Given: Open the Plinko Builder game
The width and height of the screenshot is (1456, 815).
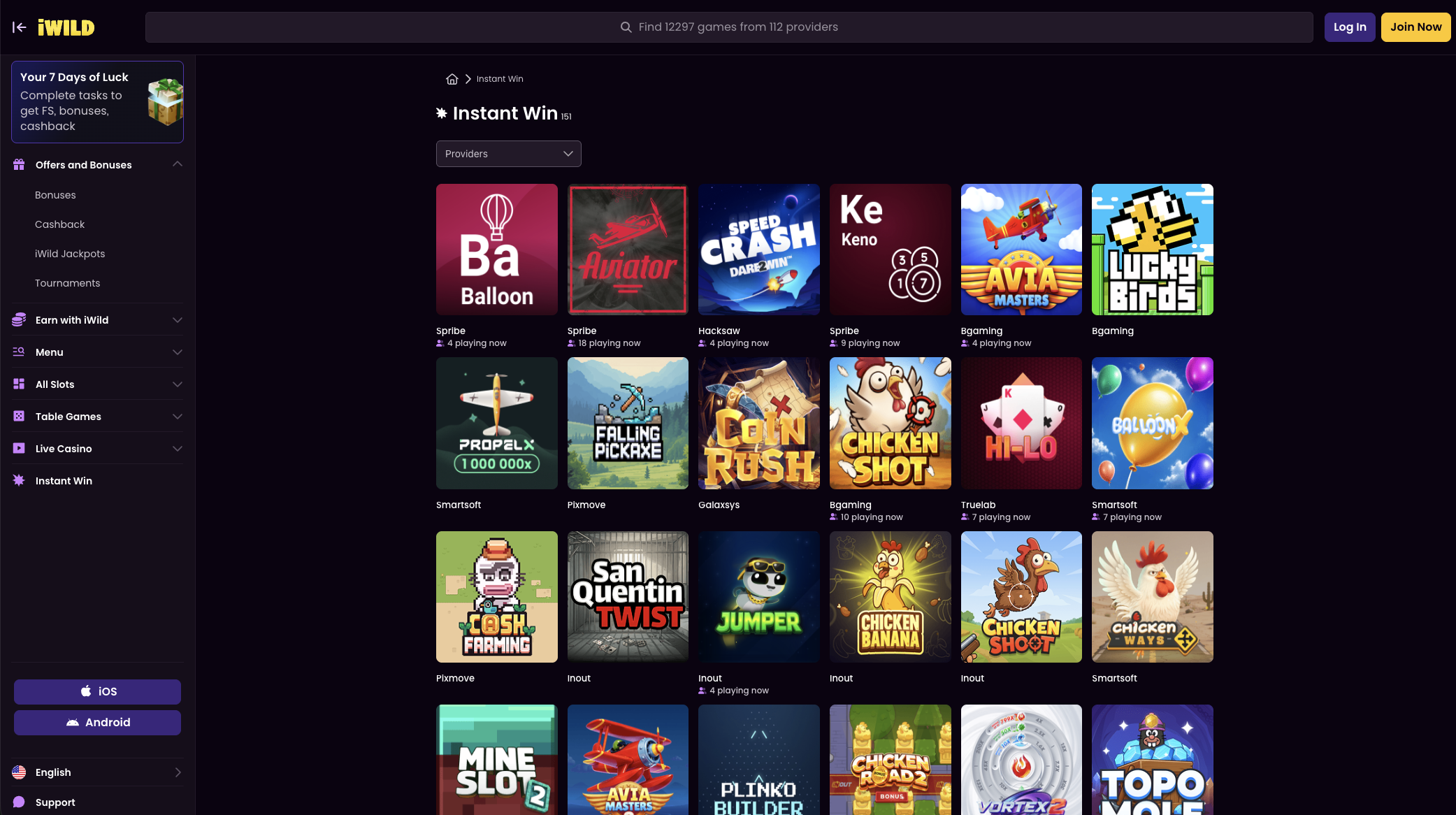Looking at the screenshot, I should pos(759,760).
